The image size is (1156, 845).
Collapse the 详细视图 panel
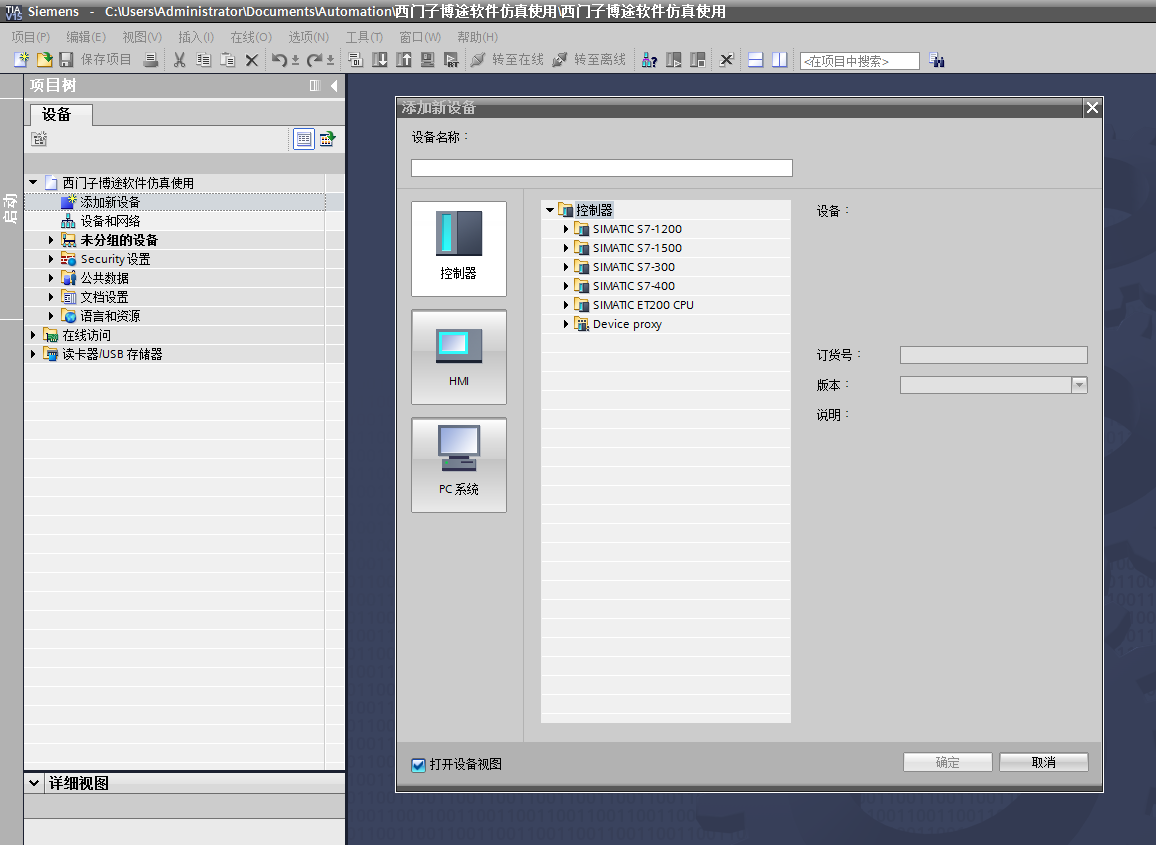34,783
